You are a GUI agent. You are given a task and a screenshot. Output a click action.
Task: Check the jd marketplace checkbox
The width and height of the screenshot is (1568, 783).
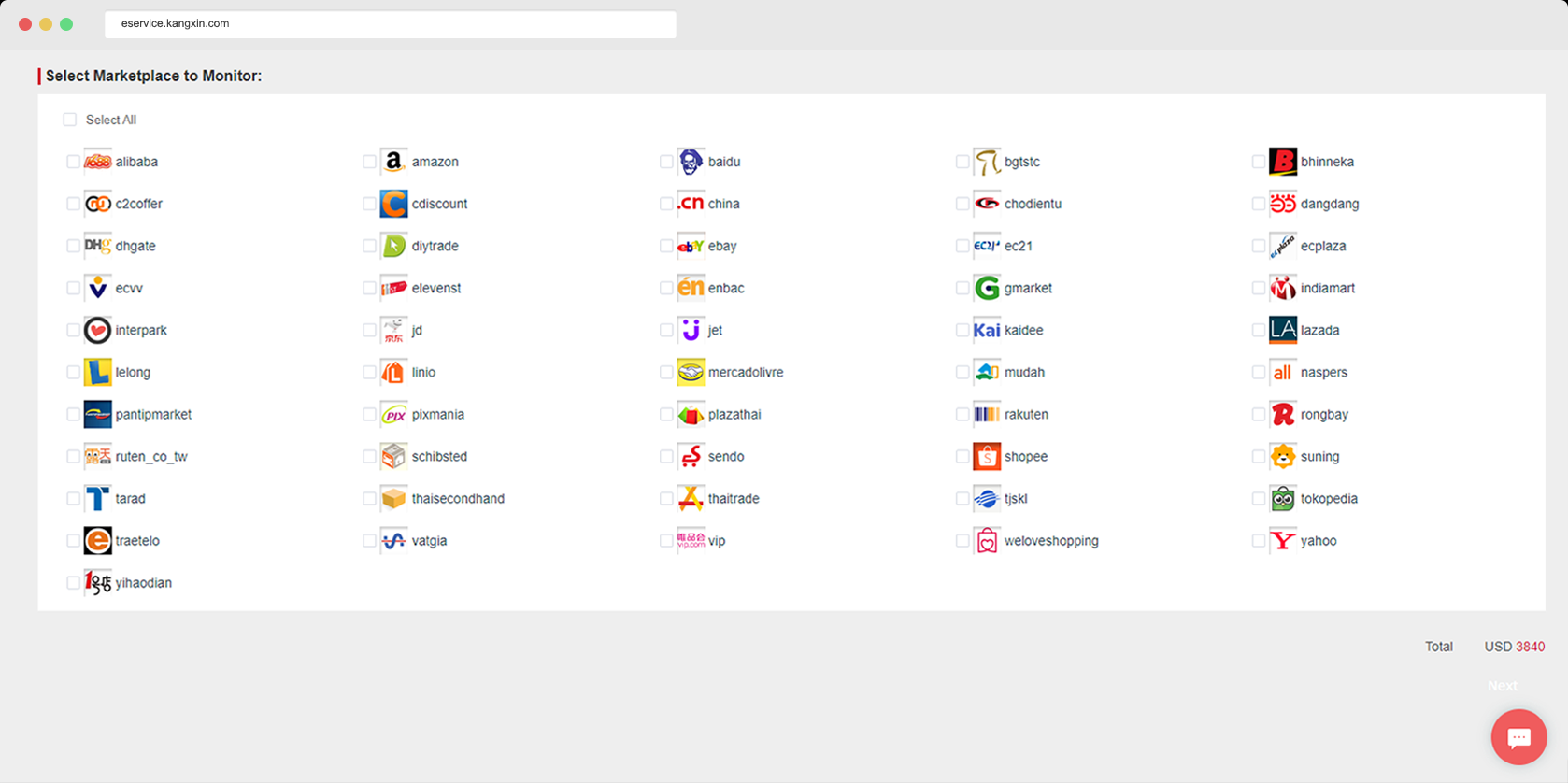(369, 330)
